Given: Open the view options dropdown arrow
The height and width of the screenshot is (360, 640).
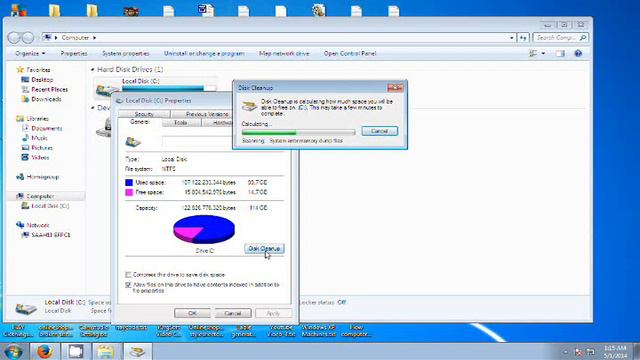Looking at the screenshot, I should pyautogui.click(x=543, y=53).
